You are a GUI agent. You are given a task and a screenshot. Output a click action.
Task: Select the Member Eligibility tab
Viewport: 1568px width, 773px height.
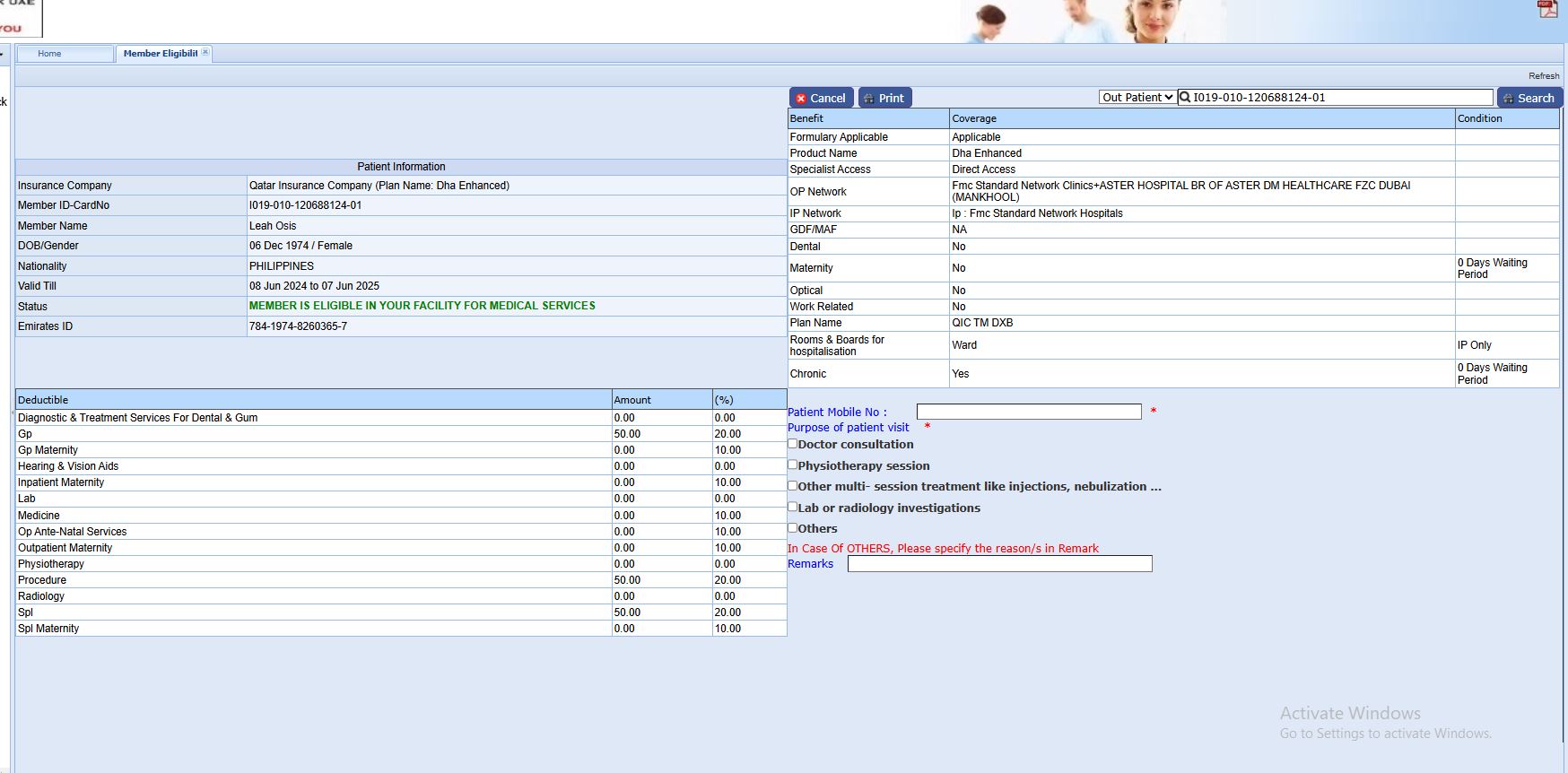pyautogui.click(x=160, y=54)
